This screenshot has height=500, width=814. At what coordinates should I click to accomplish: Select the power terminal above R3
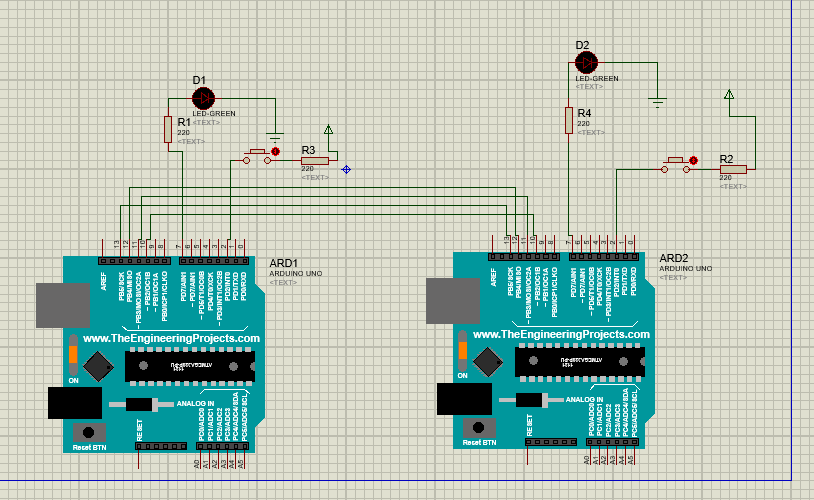click(328, 130)
